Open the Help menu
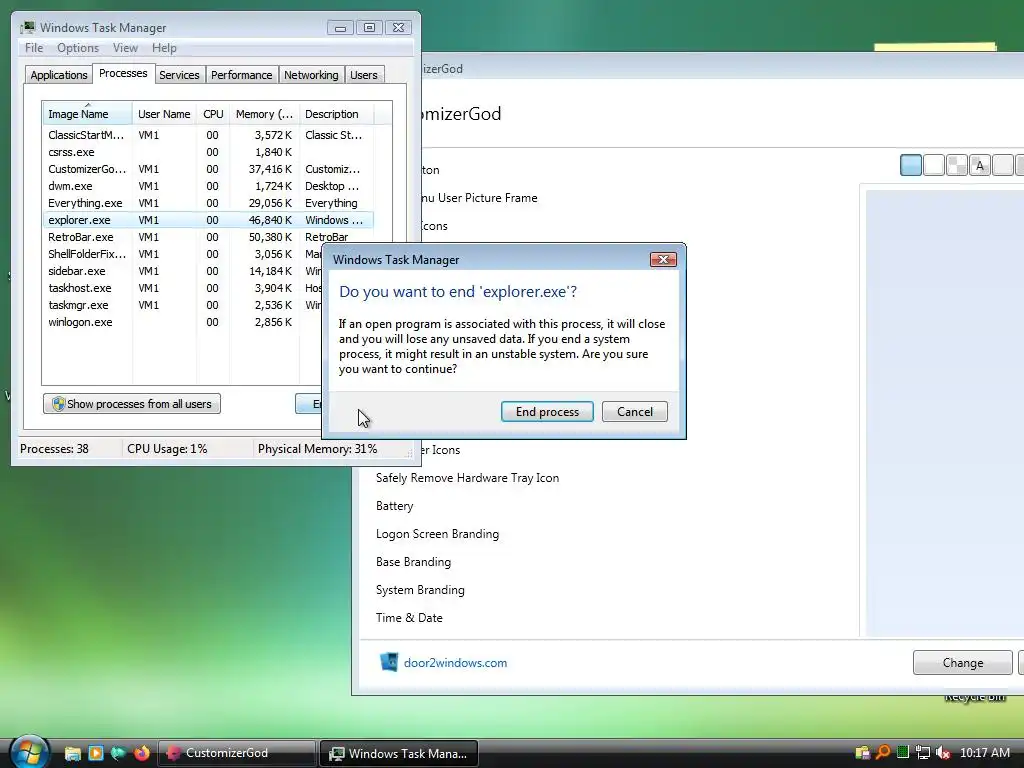Viewport: 1024px width, 768px height. (x=164, y=48)
